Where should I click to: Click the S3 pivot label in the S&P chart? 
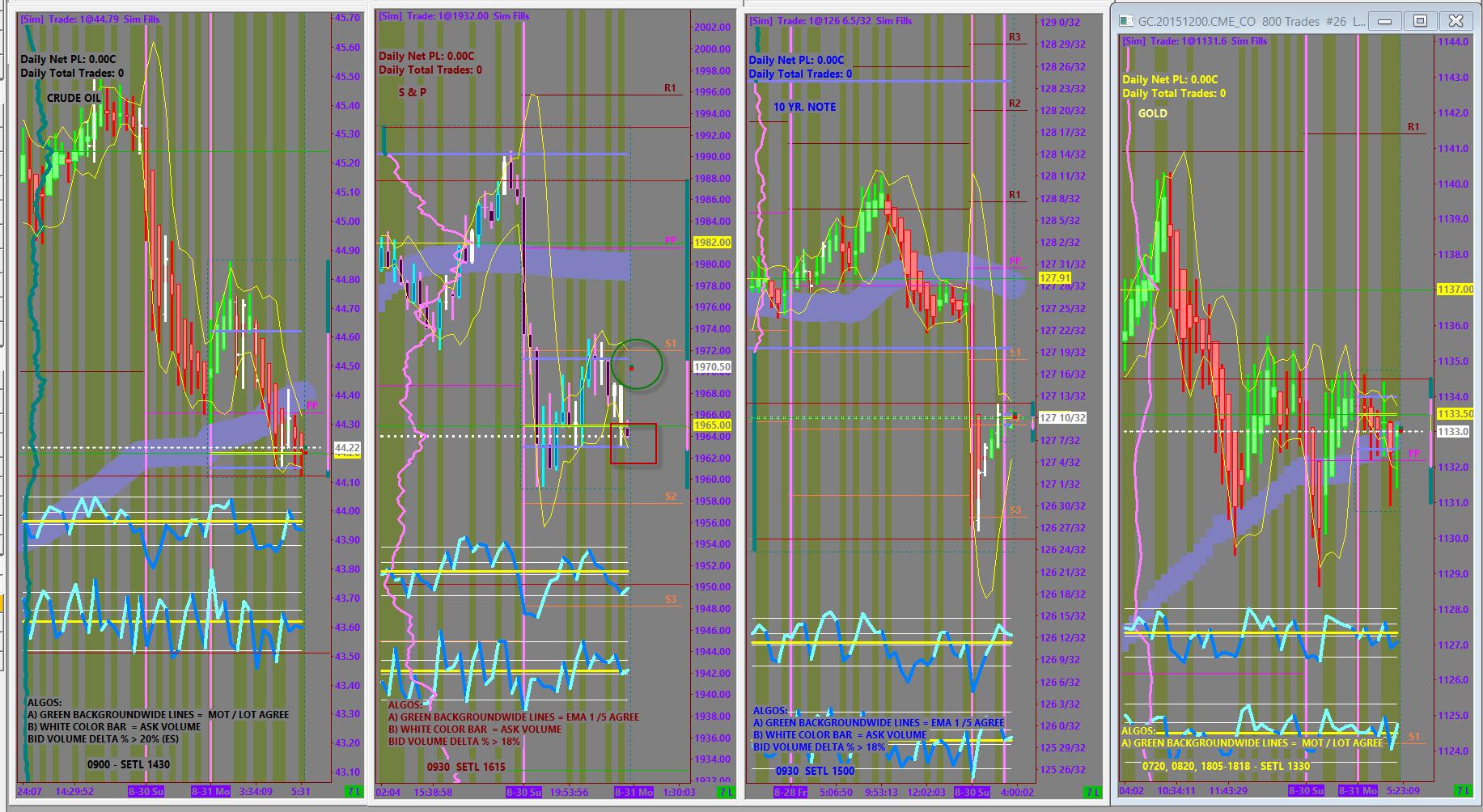671,599
